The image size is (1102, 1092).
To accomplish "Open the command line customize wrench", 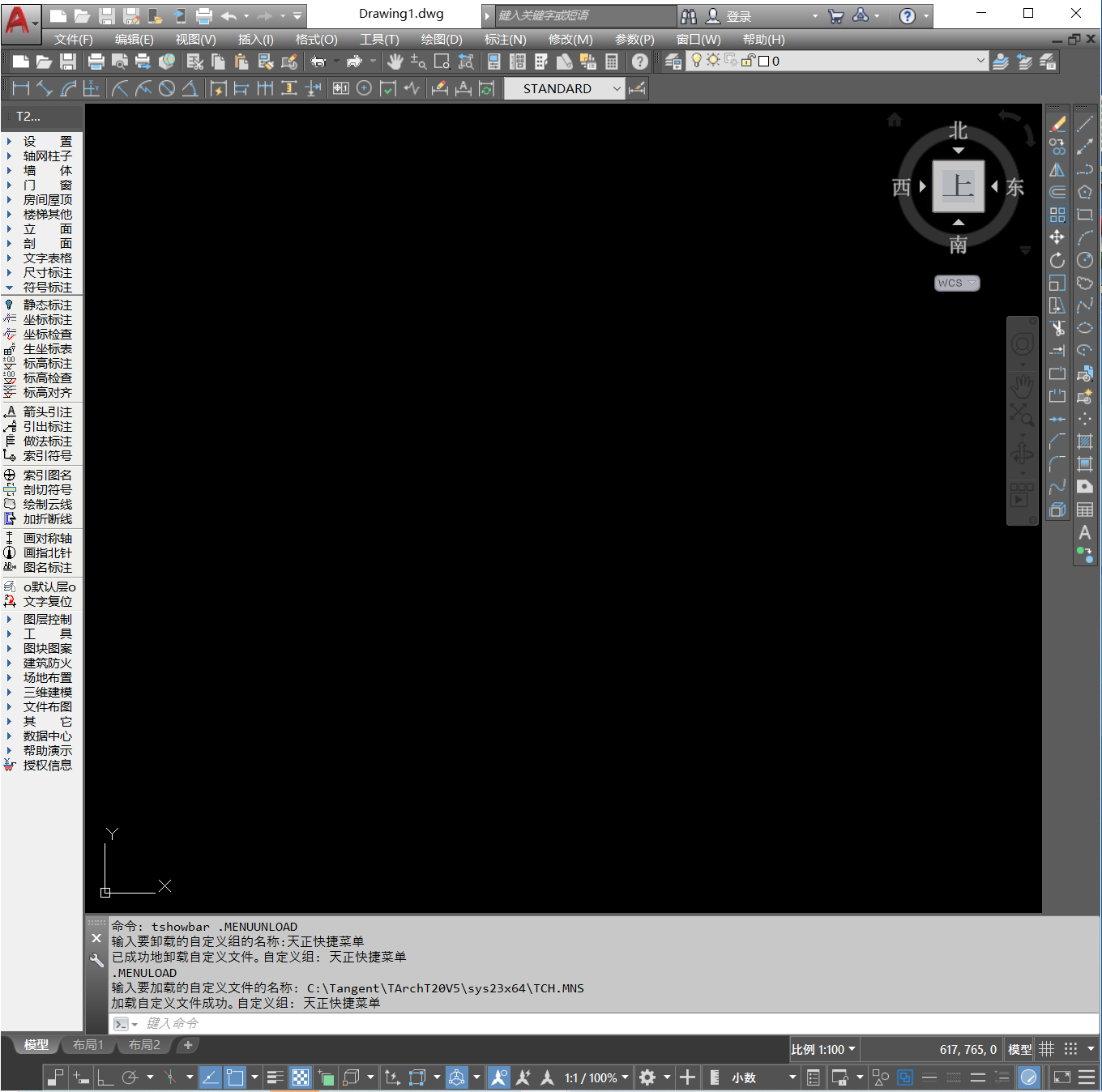I will (96, 961).
